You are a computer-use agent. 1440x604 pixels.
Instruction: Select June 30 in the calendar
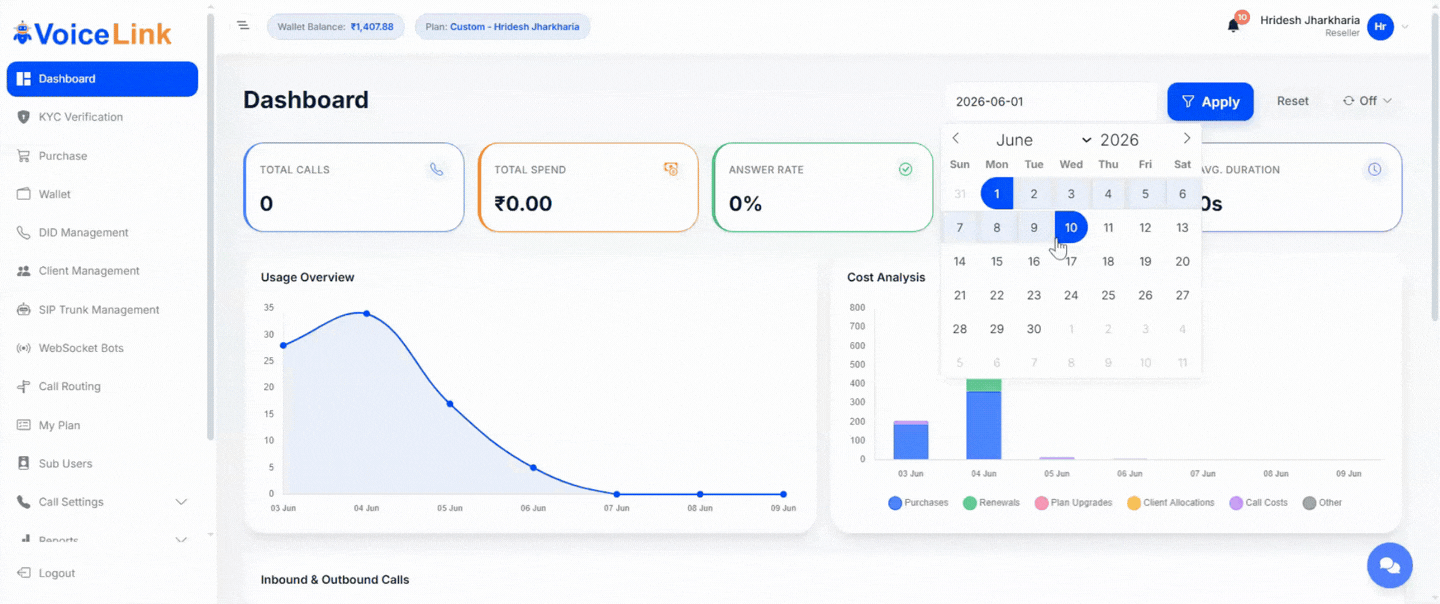coord(1034,329)
